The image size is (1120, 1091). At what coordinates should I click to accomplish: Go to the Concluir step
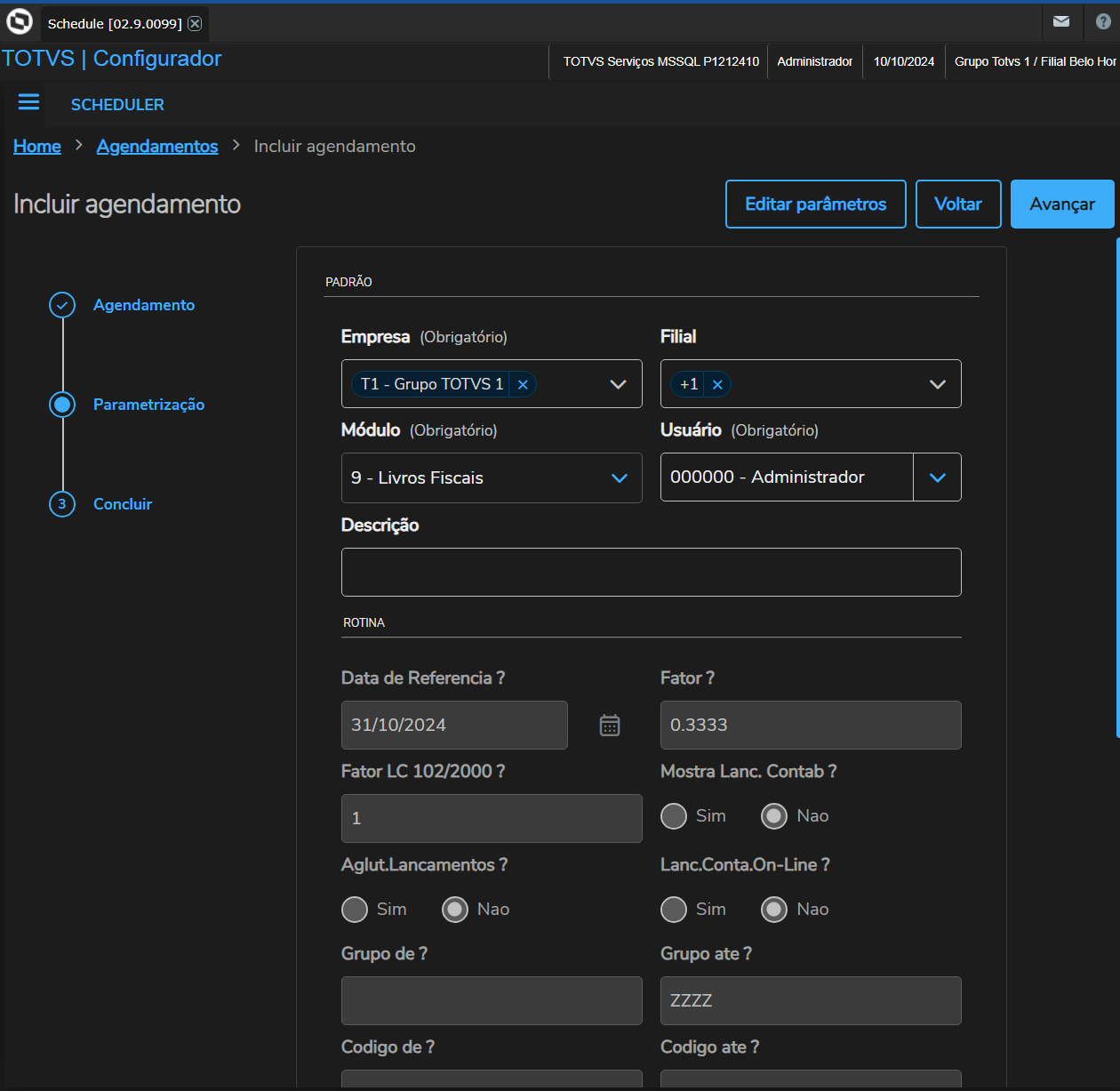pos(123,504)
